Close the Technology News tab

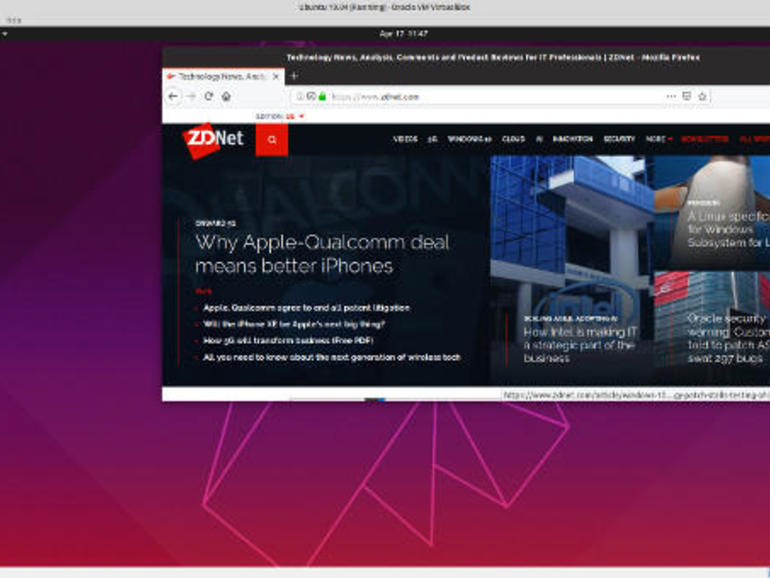276,76
